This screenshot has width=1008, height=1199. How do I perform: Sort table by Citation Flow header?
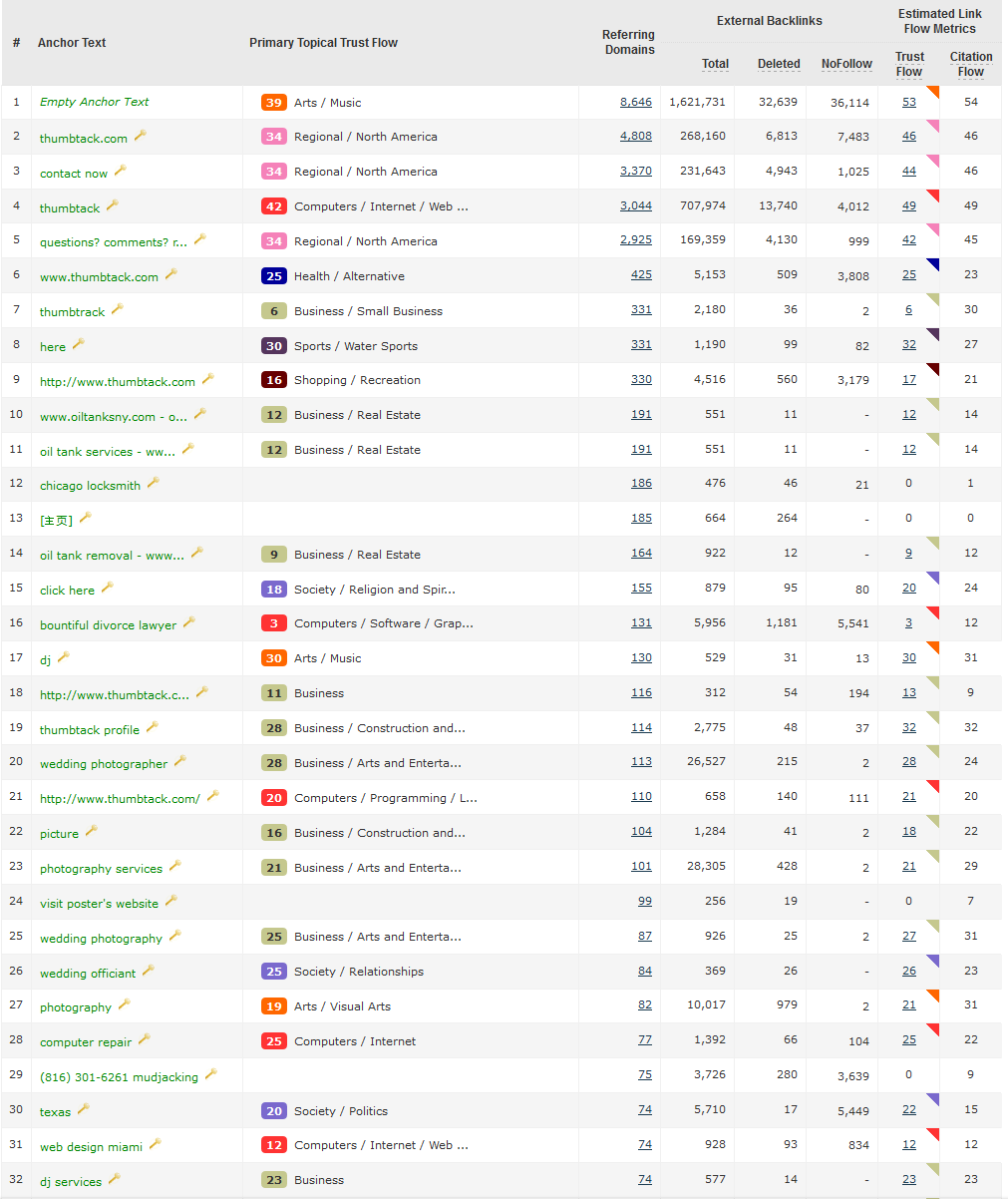coord(971,64)
